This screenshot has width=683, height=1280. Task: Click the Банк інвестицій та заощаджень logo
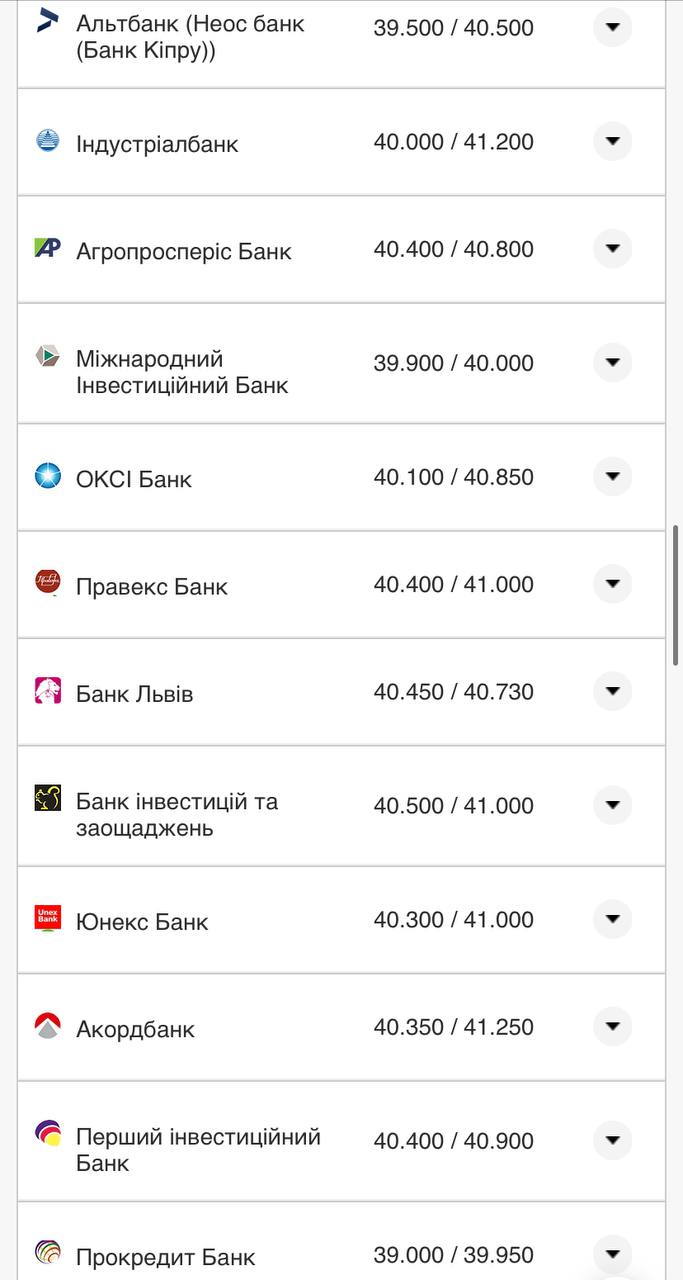[x=48, y=798]
